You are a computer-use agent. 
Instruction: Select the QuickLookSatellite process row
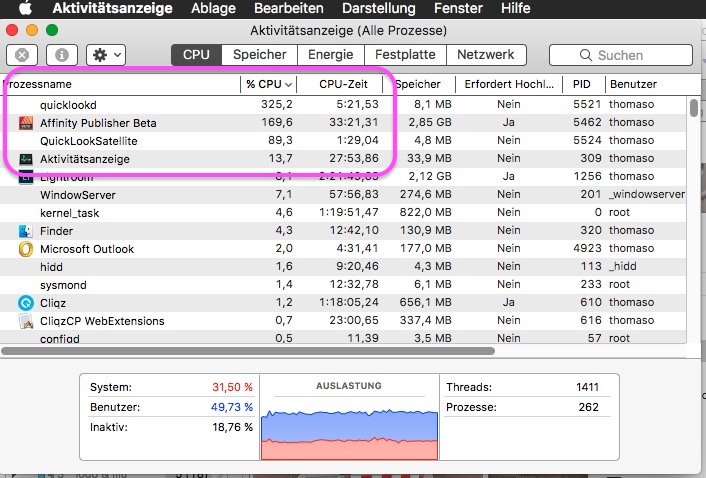coord(343,140)
